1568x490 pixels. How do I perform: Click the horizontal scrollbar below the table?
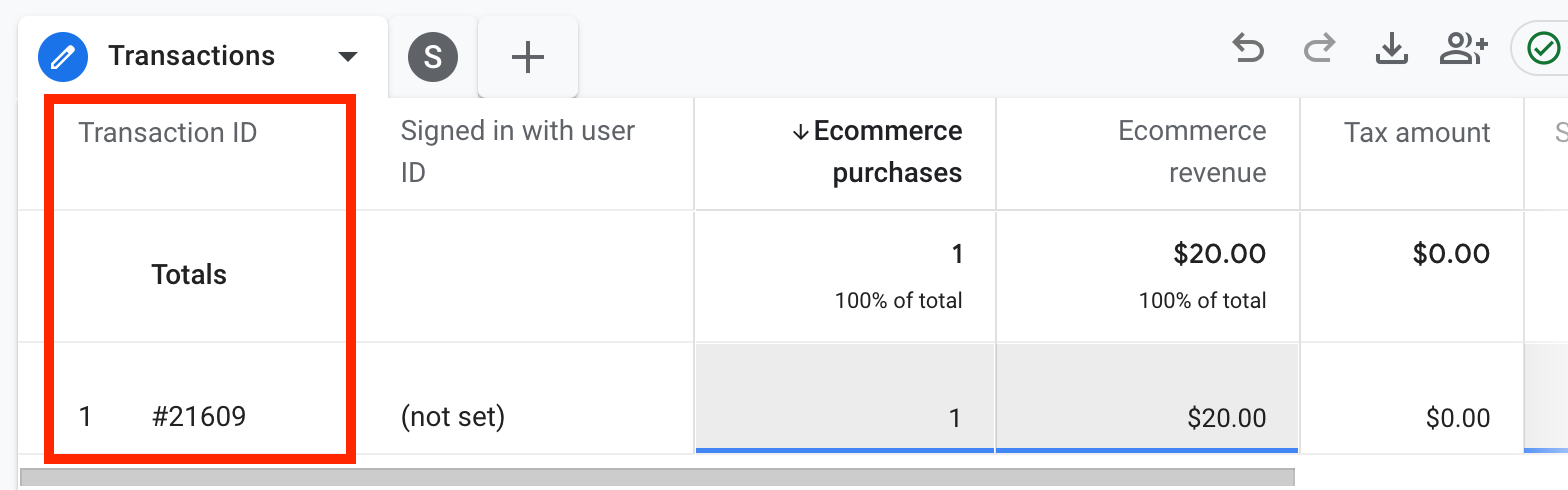coord(656,479)
